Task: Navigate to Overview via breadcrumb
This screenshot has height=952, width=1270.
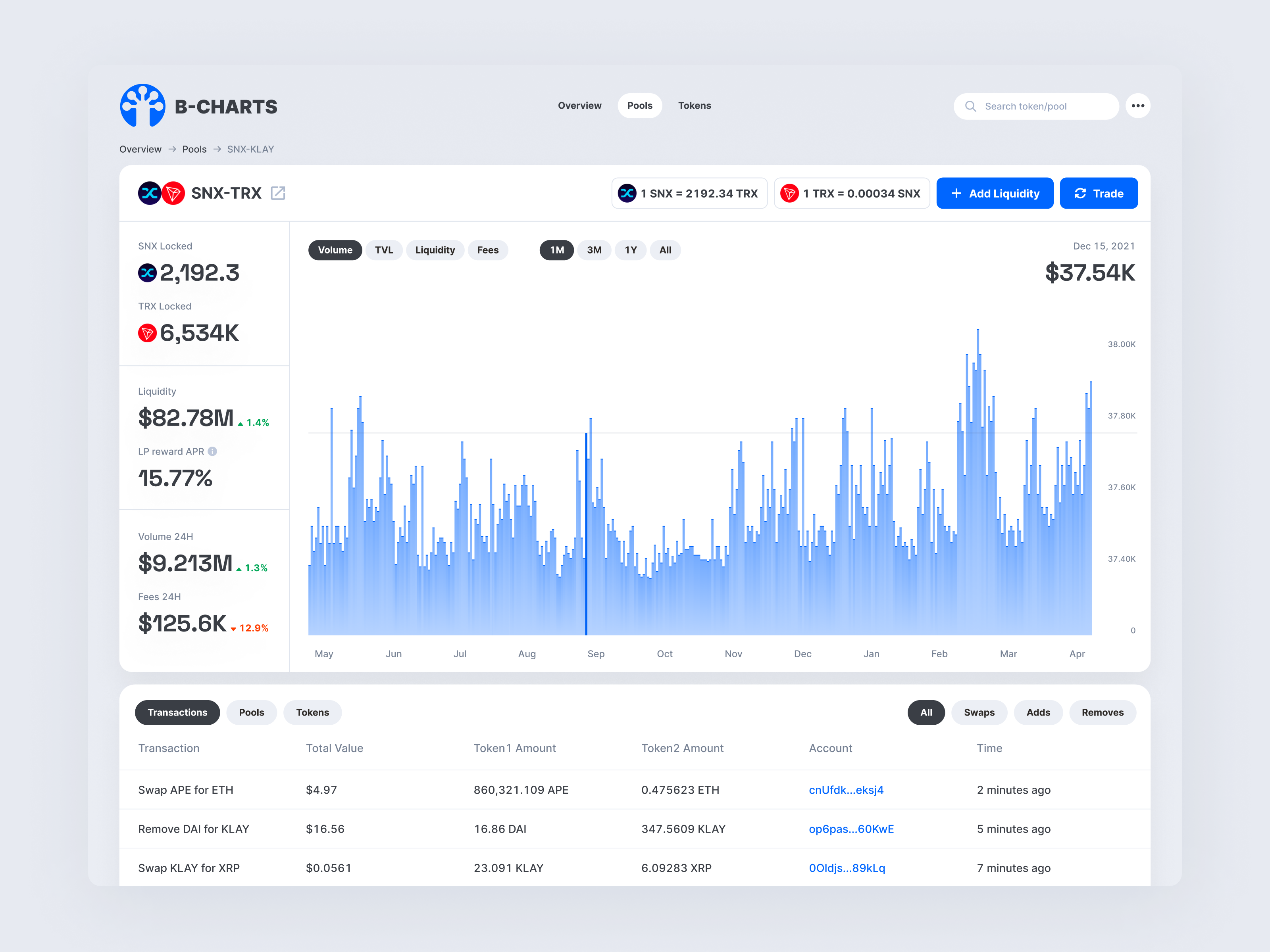Action: click(x=140, y=149)
